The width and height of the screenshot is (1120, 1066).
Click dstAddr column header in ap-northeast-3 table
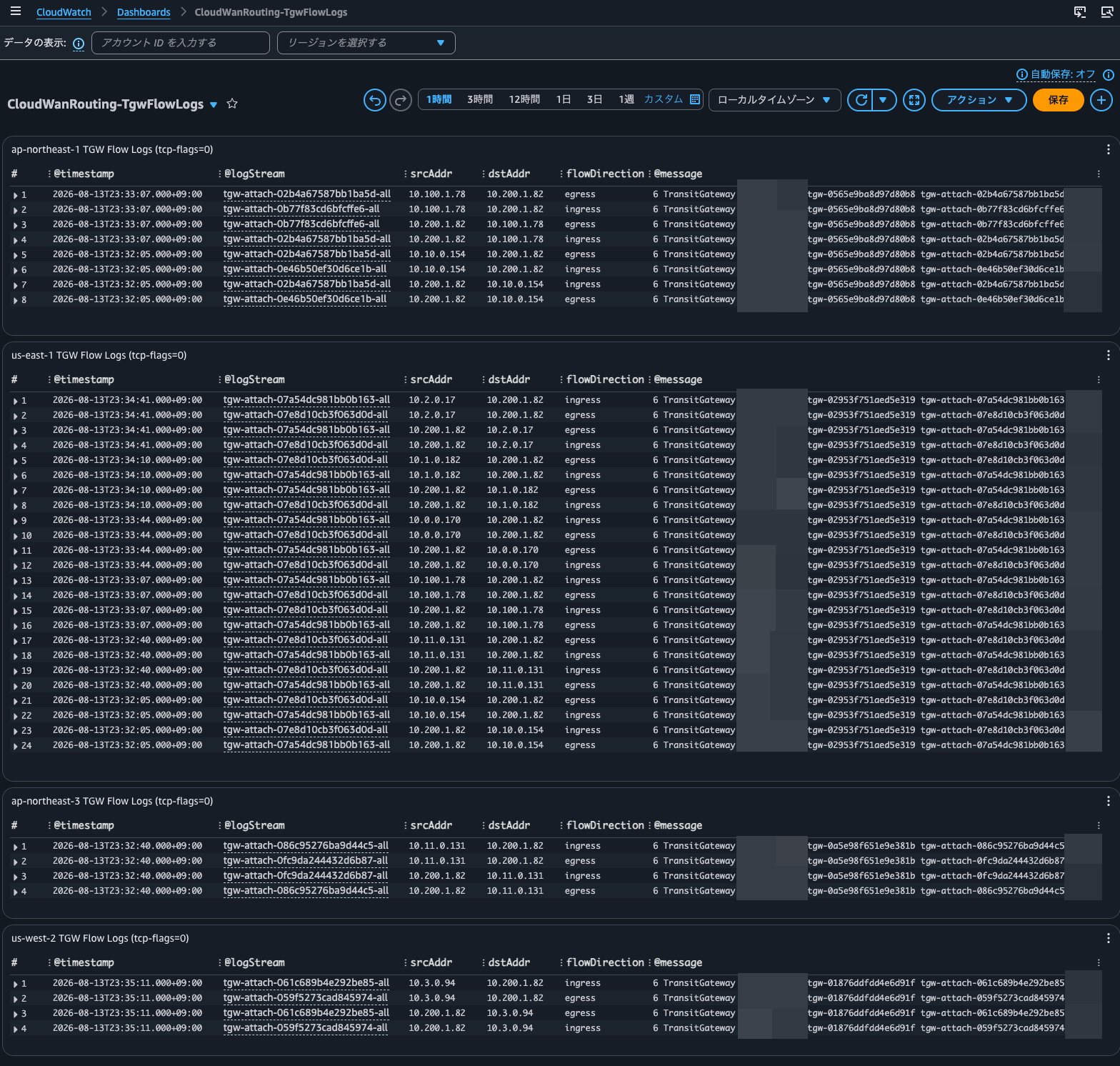(509, 825)
